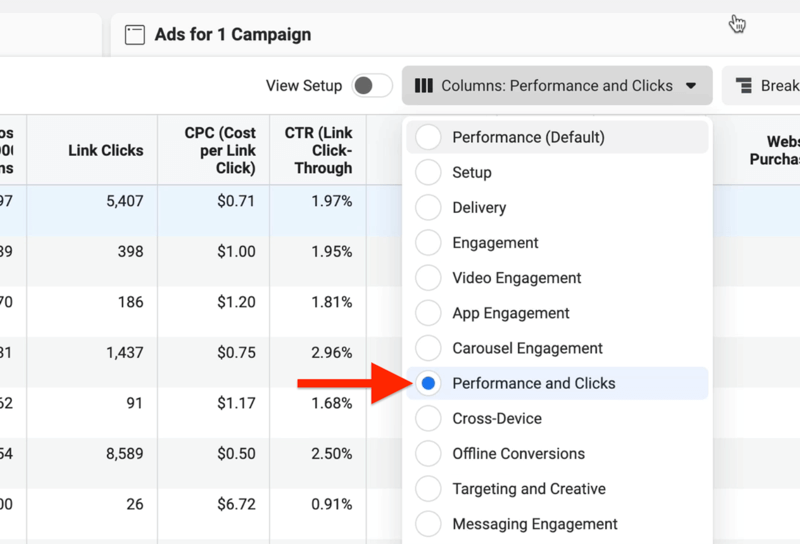Click the selected Performance and Clicks radio
Image resolution: width=800 pixels, height=544 pixels.
coord(429,383)
